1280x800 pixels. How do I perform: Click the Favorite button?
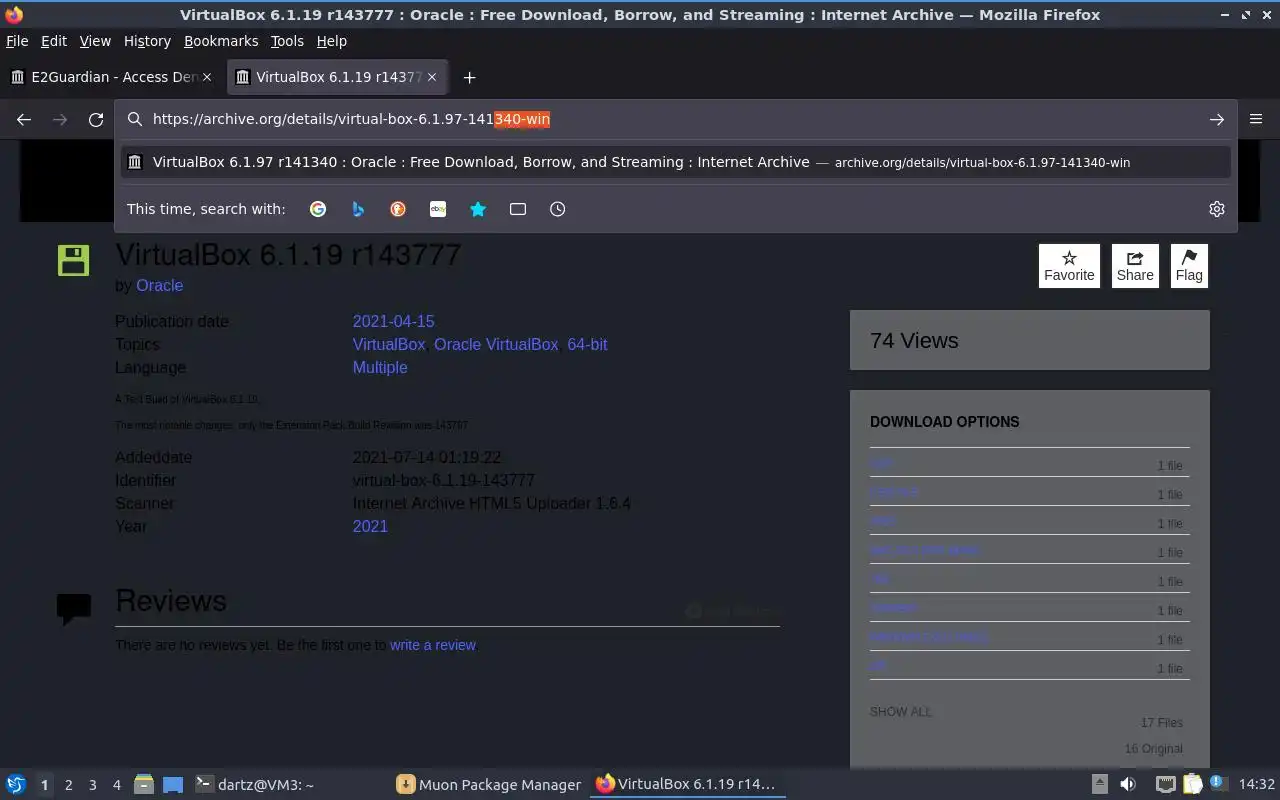click(x=1069, y=266)
